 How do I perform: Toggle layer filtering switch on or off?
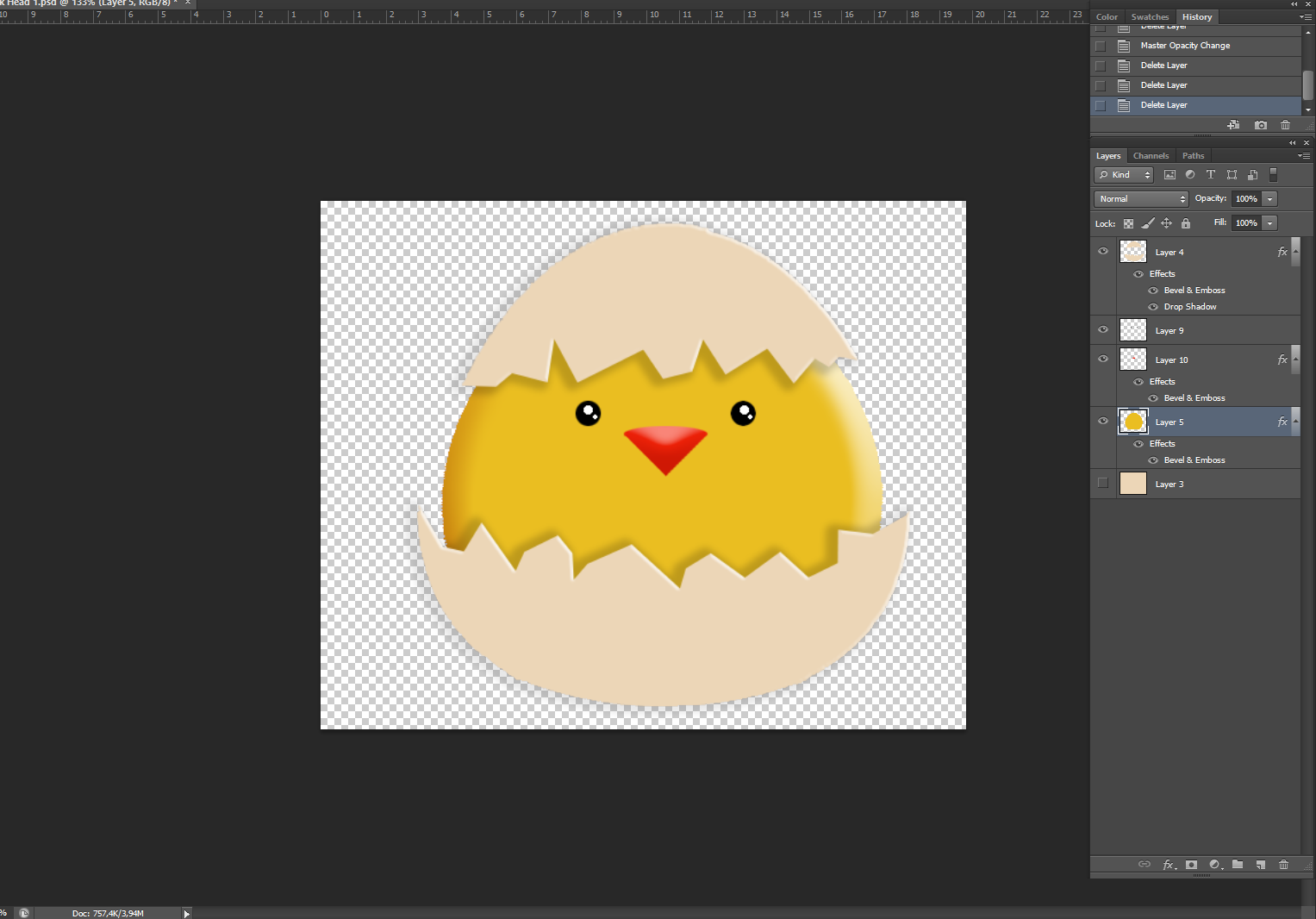point(1273,175)
